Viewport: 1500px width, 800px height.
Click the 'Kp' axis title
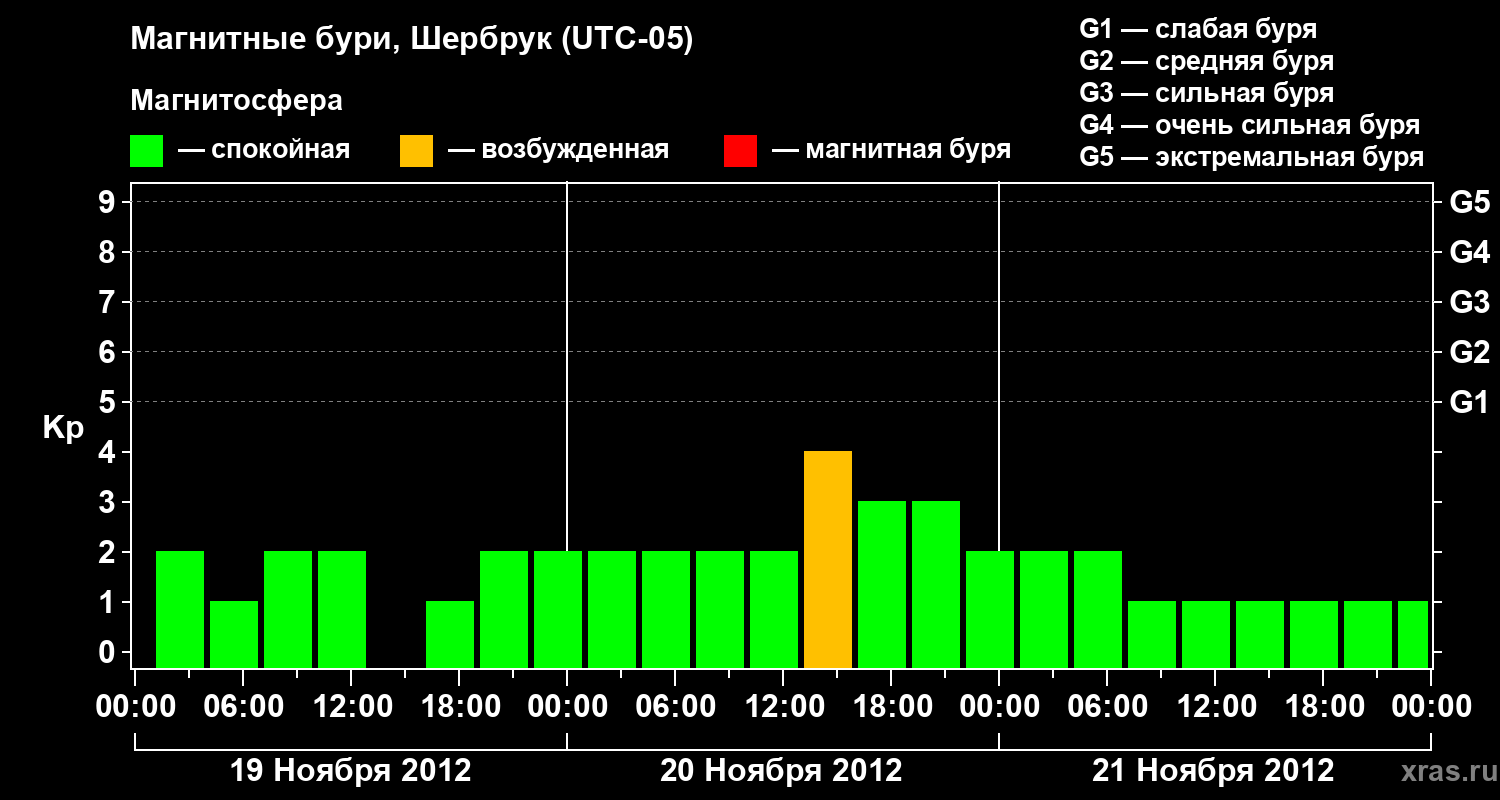[x=63, y=429]
